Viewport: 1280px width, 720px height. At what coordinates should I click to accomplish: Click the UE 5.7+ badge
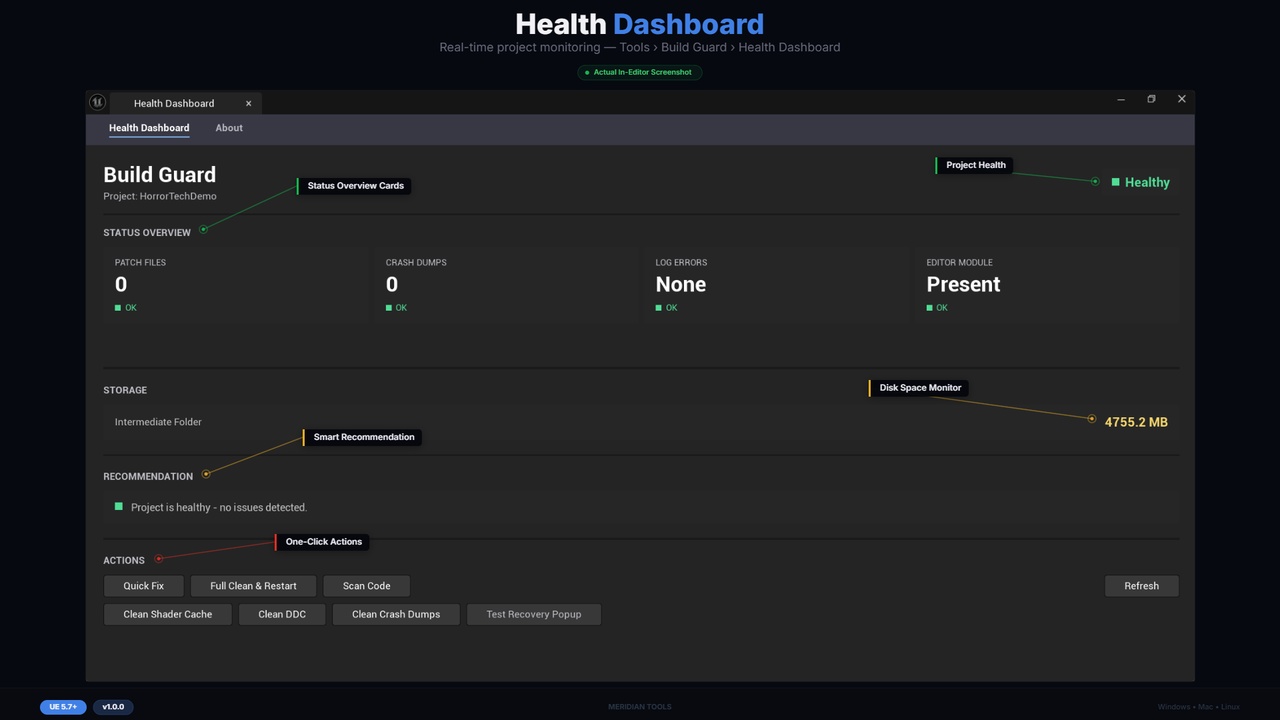pyautogui.click(x=63, y=707)
